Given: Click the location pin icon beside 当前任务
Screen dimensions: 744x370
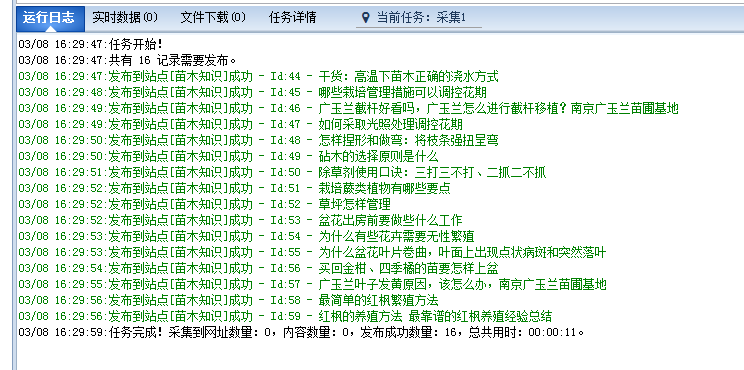Looking at the screenshot, I should [365, 18].
